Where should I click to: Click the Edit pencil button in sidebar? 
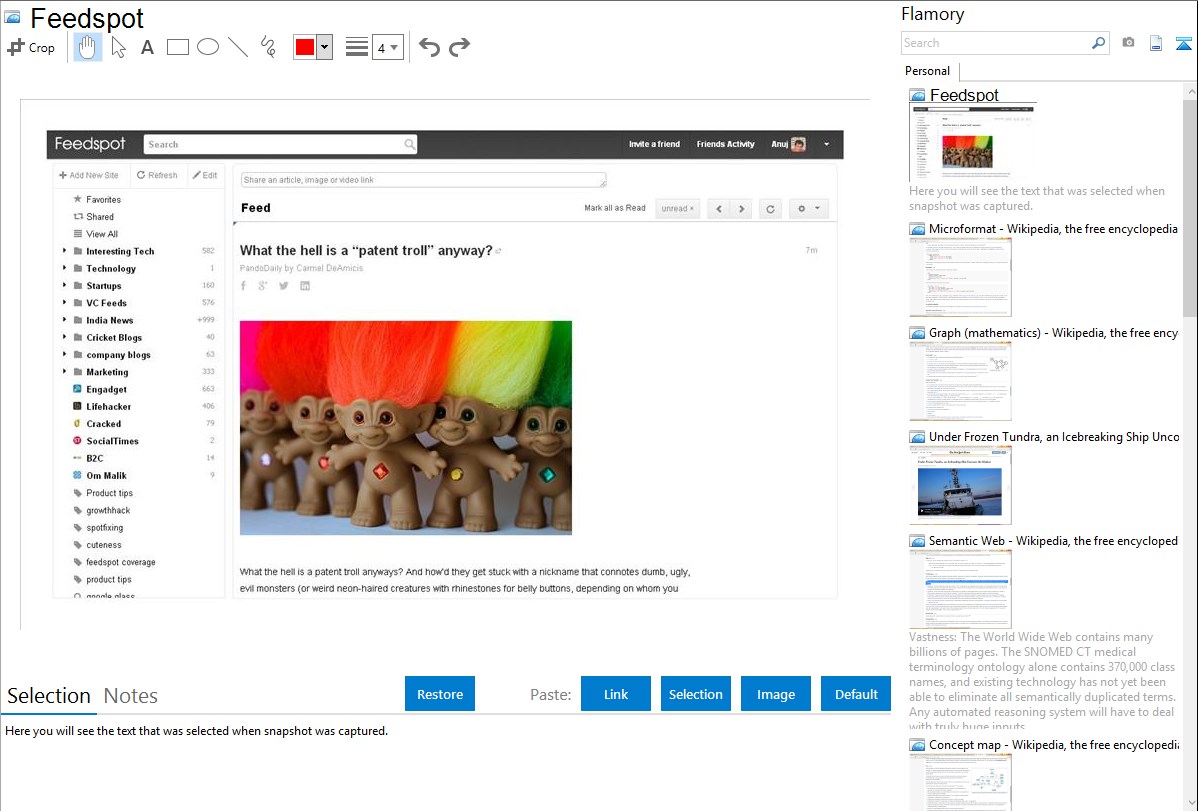205,176
